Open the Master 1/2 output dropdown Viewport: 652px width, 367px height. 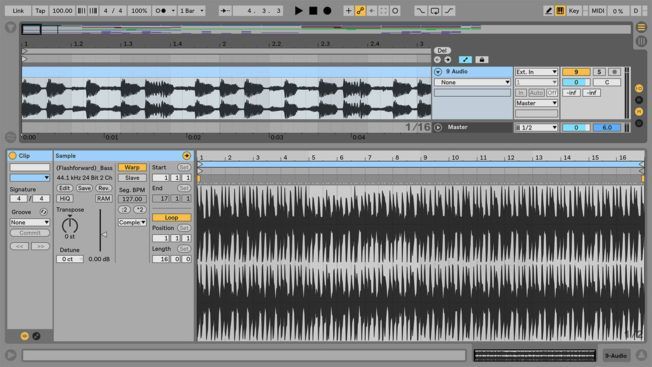coord(536,128)
